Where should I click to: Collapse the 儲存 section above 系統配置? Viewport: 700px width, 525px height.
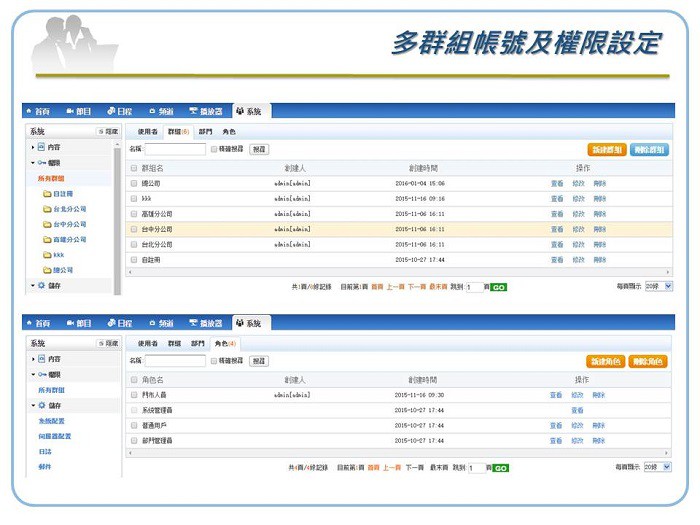(x=33, y=405)
